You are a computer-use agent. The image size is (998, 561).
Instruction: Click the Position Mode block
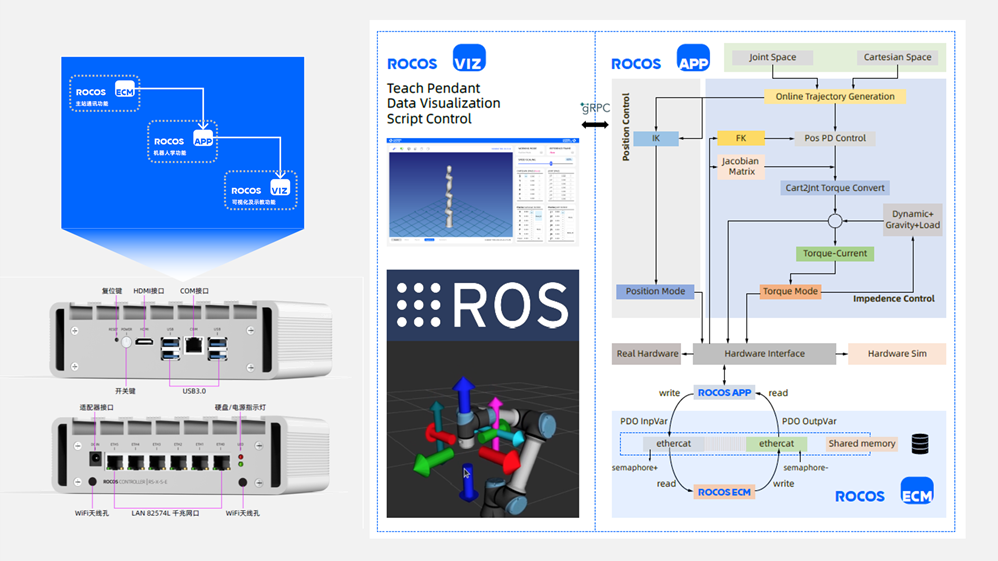(x=655, y=292)
